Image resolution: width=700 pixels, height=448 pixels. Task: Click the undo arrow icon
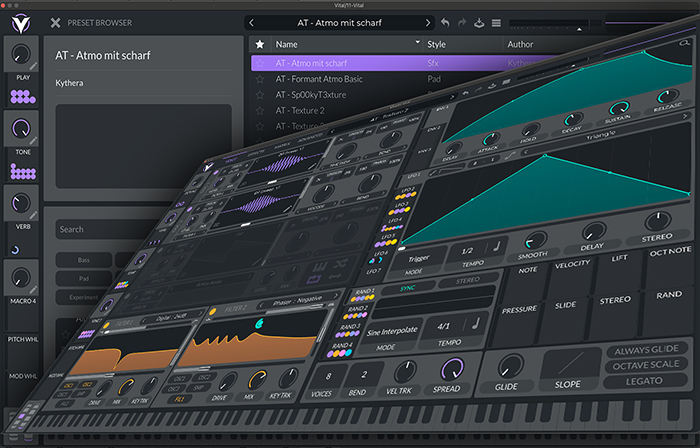pos(444,22)
